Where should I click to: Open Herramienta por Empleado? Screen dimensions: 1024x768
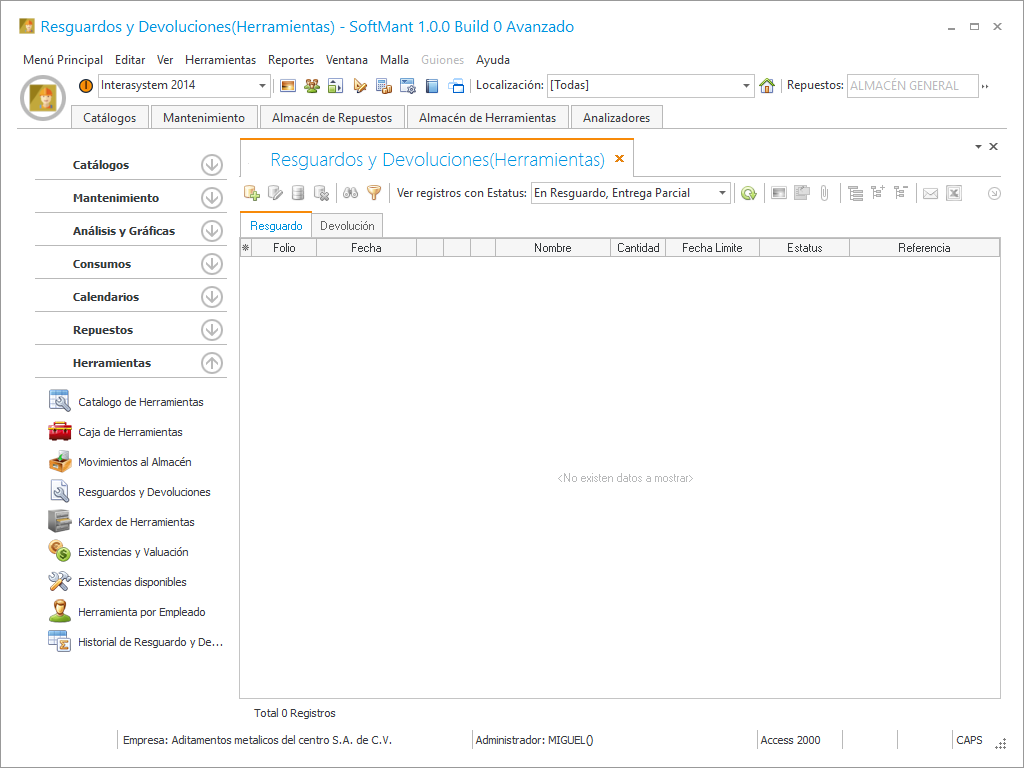coord(141,612)
